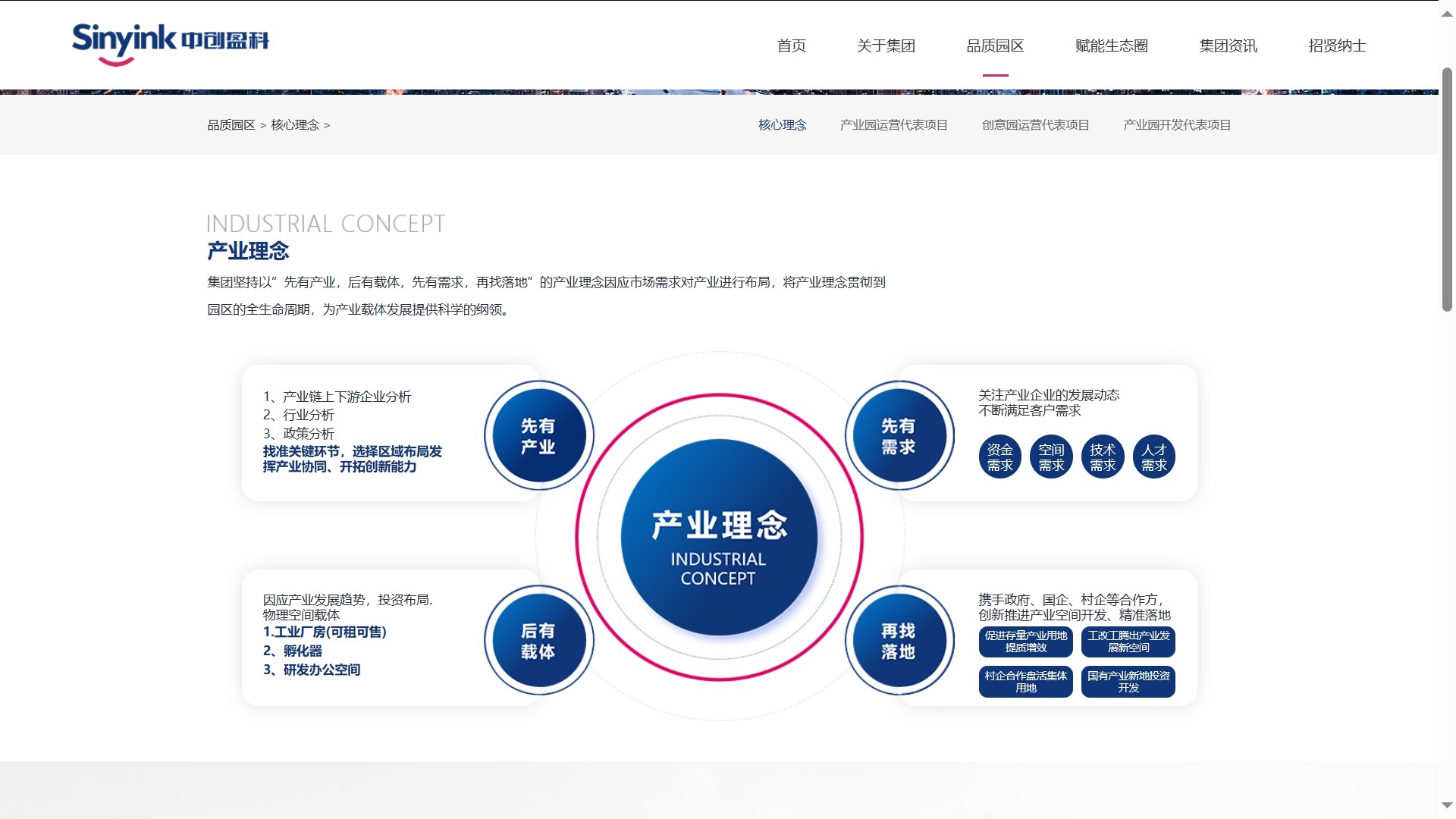Click text 1.工业厂房(可租可售)
The height and width of the screenshot is (819, 1456).
(x=325, y=632)
